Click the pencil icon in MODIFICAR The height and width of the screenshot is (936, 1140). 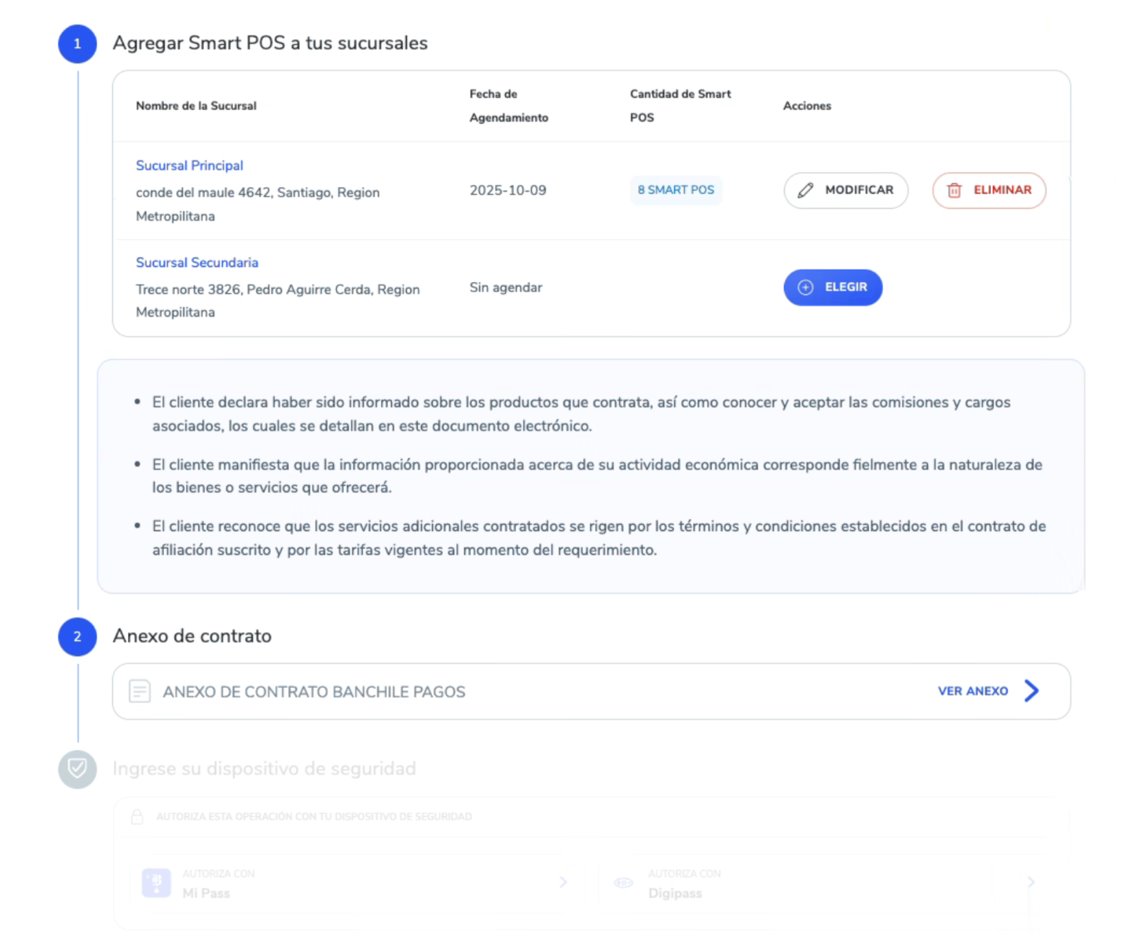805,190
